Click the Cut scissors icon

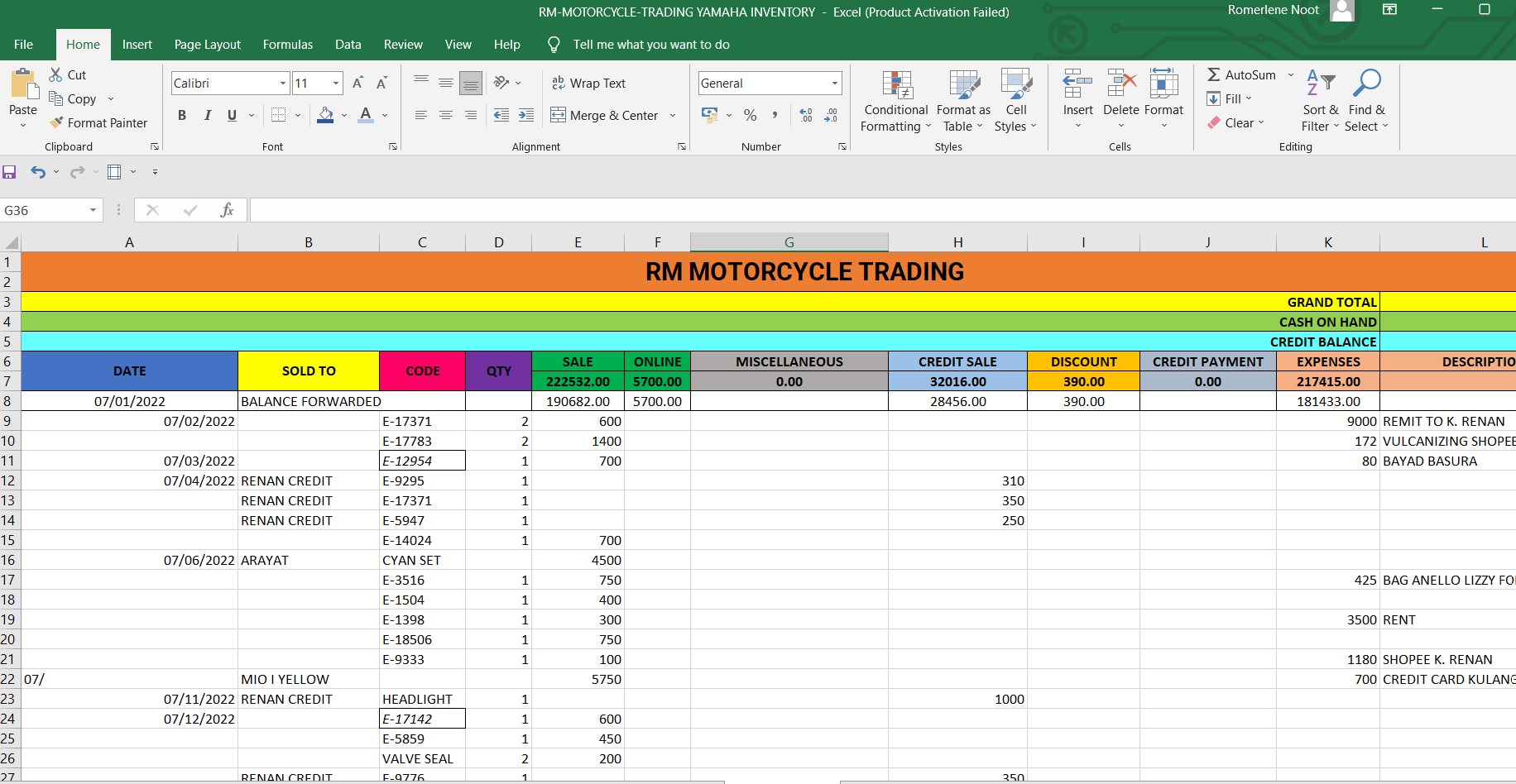point(56,74)
